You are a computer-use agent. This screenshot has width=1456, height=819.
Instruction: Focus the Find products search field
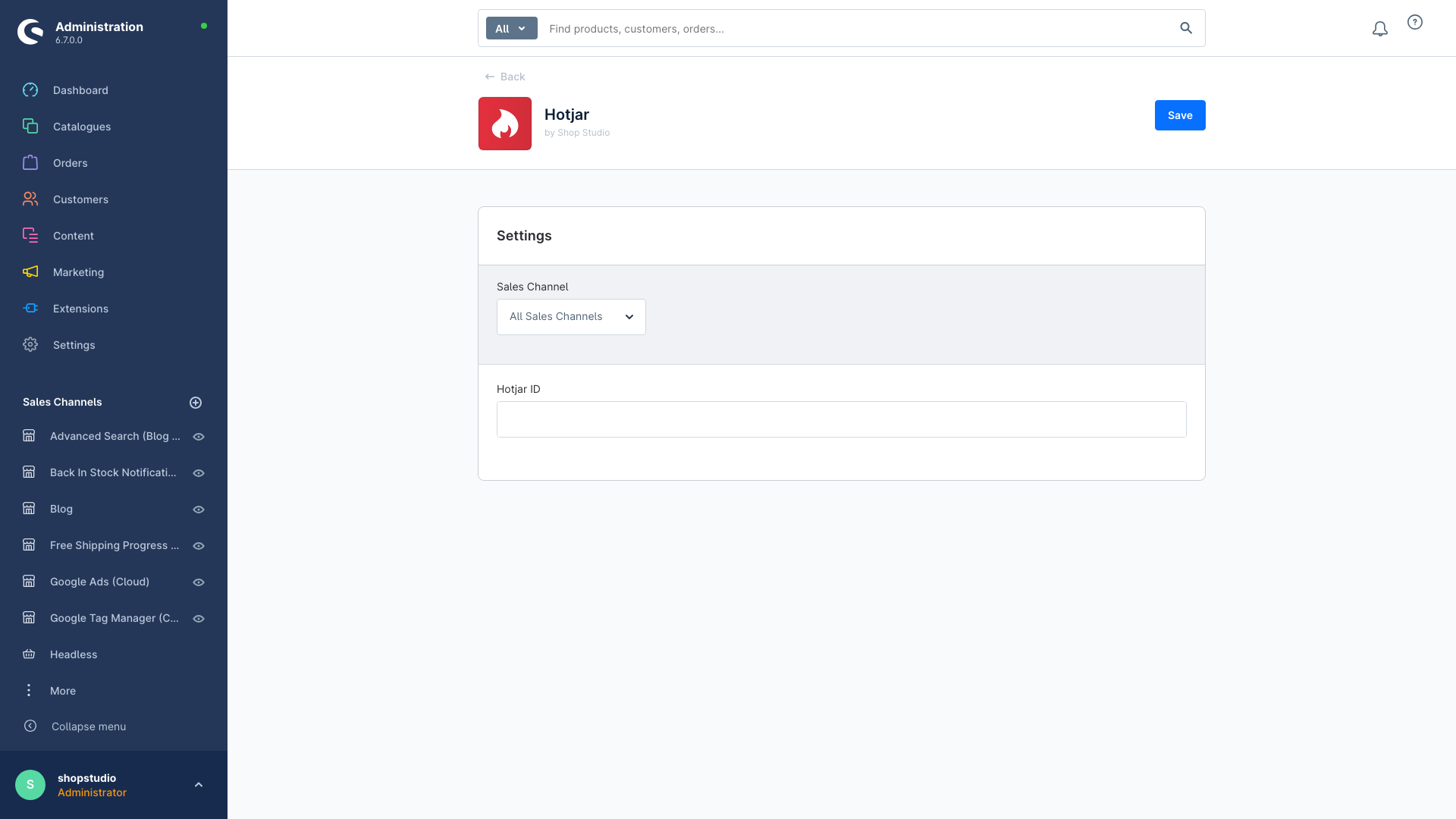point(857,29)
